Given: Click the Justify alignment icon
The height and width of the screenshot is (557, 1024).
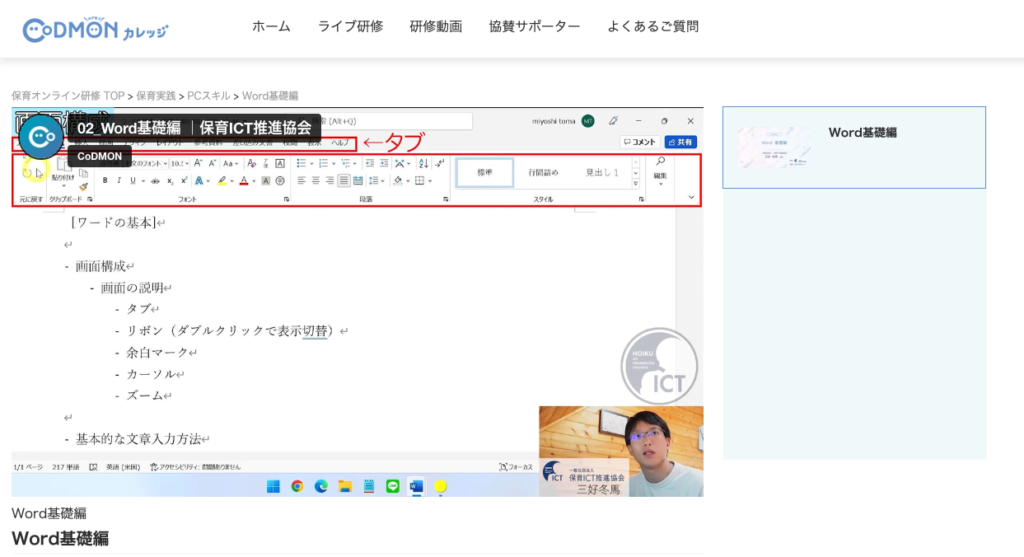Looking at the screenshot, I should click(344, 181).
